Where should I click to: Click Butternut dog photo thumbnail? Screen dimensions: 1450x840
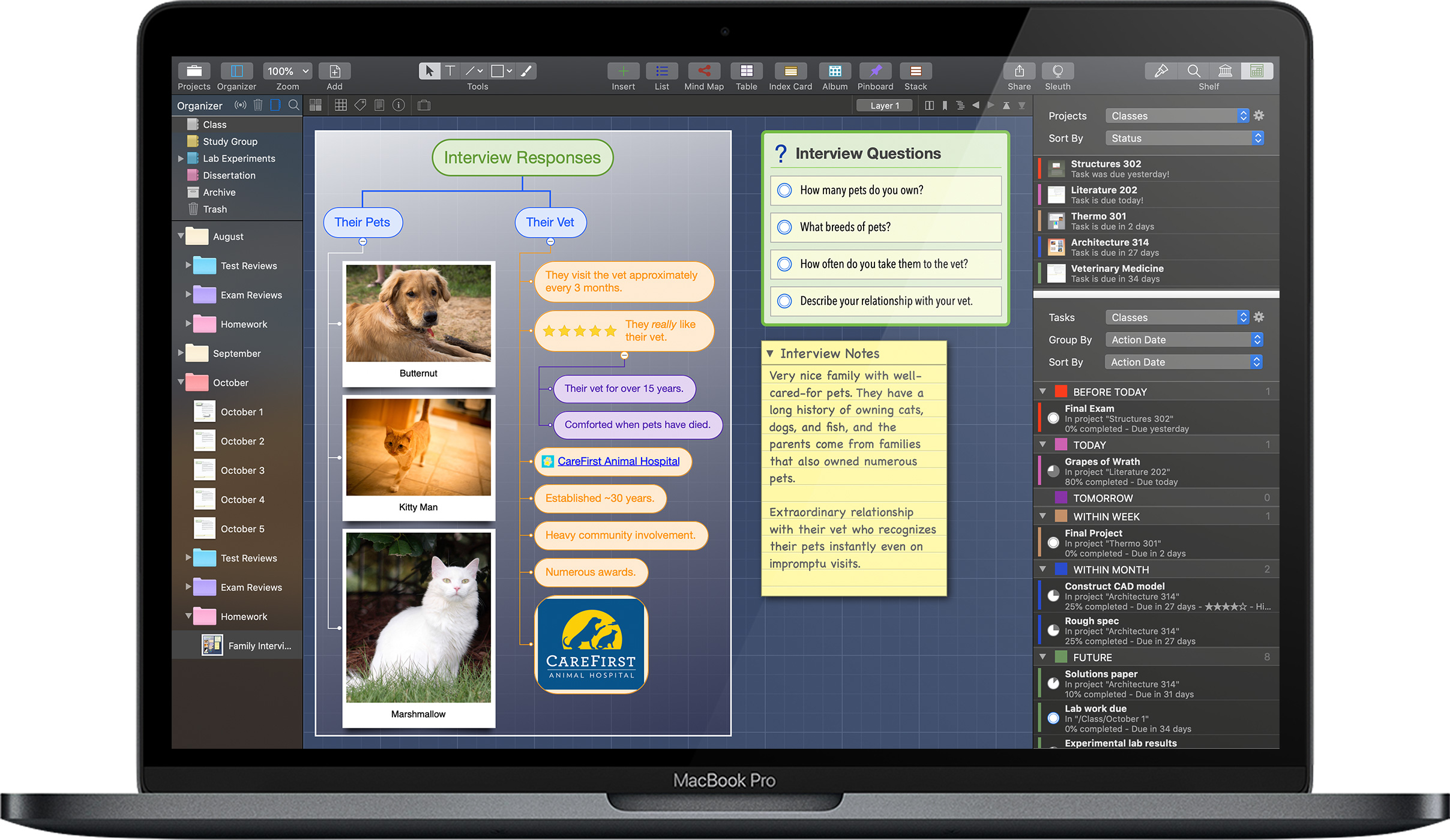[419, 310]
